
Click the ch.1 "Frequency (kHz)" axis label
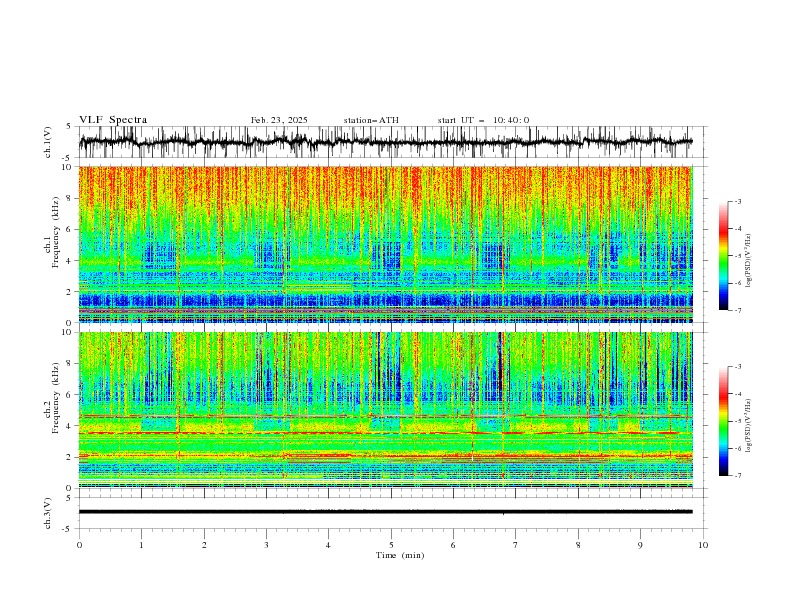click(56, 232)
